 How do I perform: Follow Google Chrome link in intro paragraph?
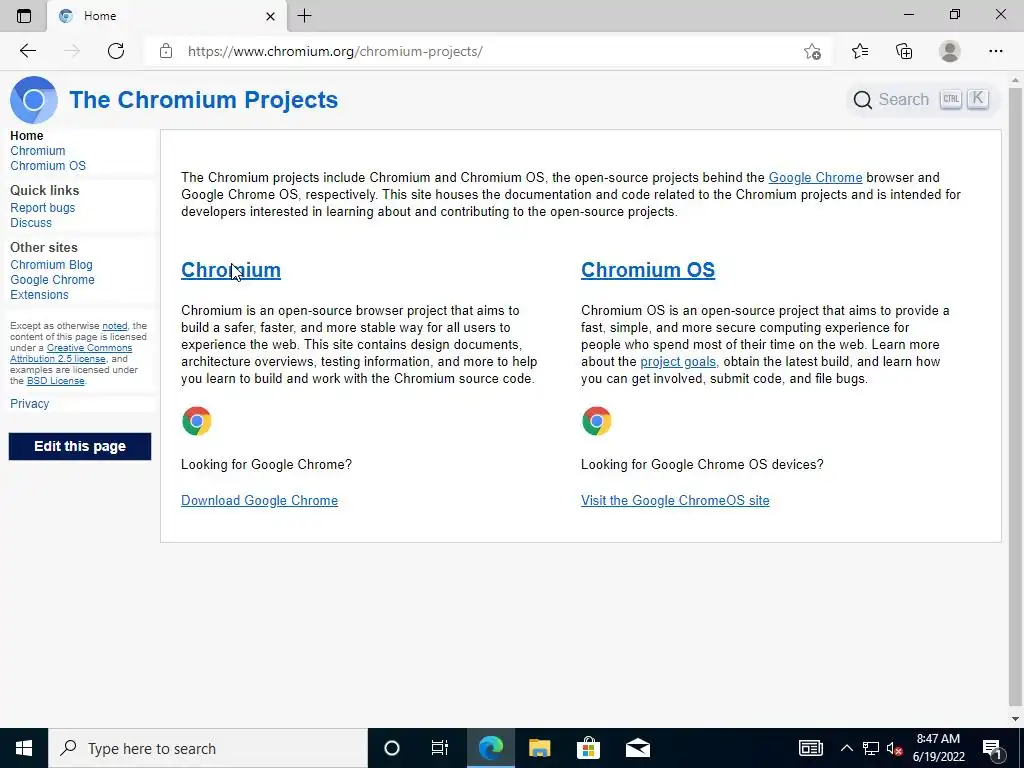(x=815, y=178)
